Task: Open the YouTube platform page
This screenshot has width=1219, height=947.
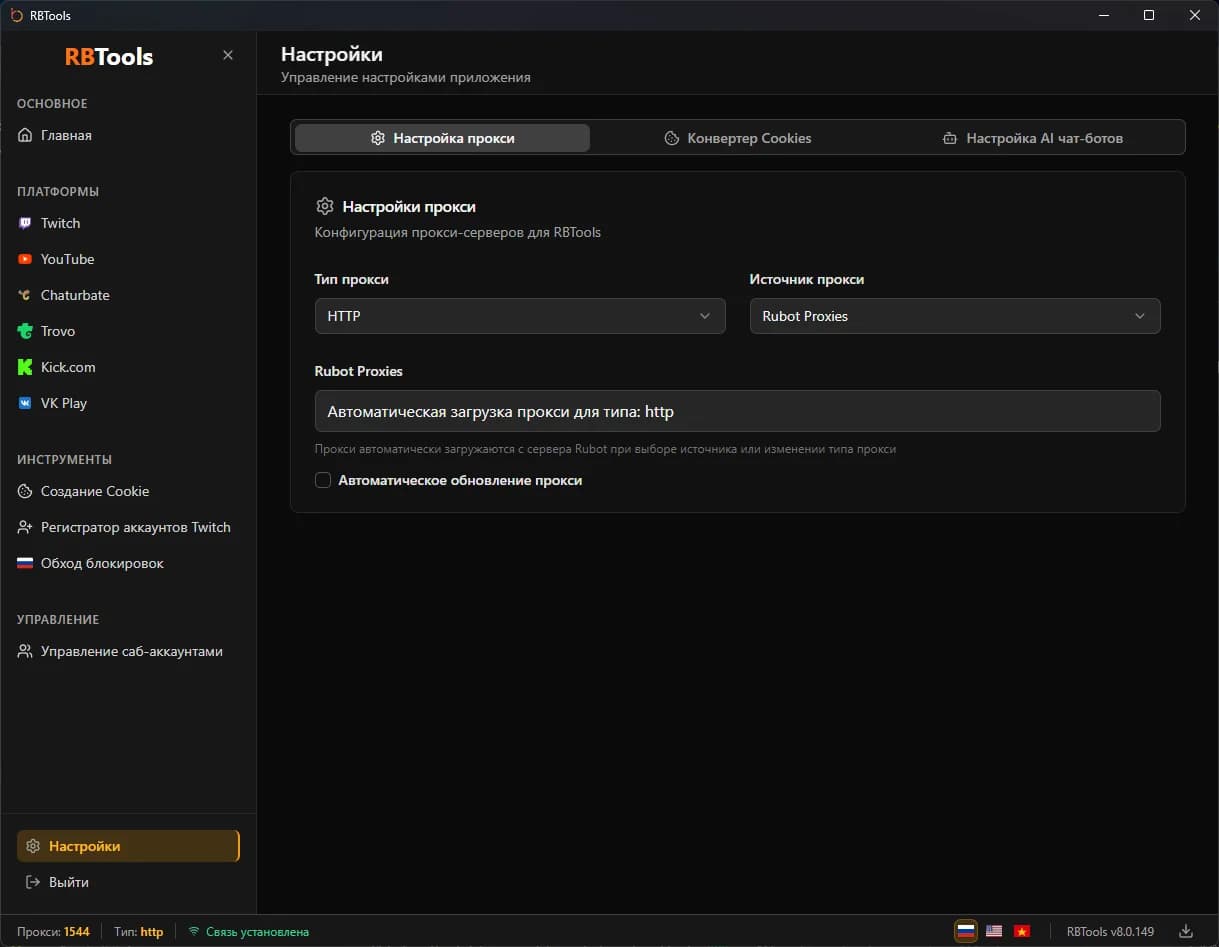Action: pyautogui.click(x=128, y=259)
